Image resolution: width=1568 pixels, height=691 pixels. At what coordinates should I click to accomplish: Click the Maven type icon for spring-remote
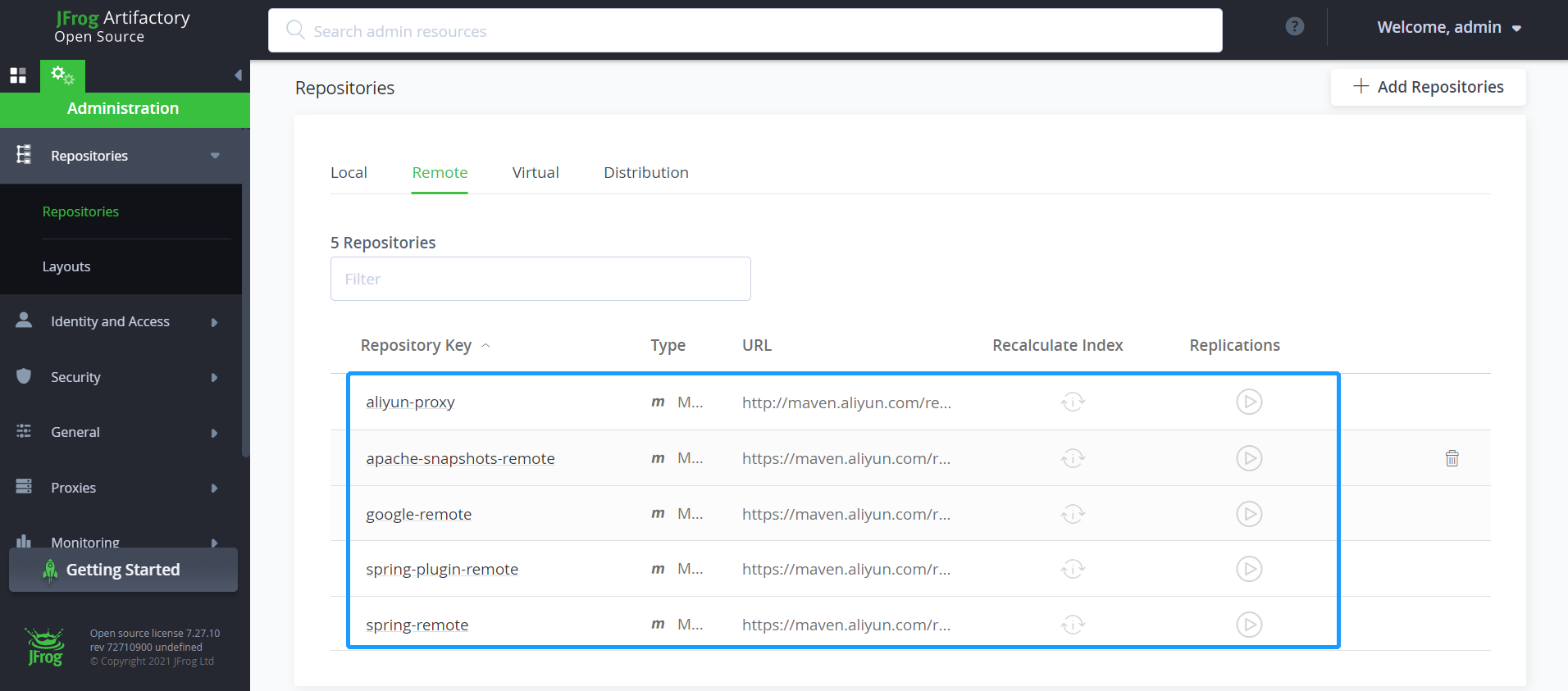[658, 625]
